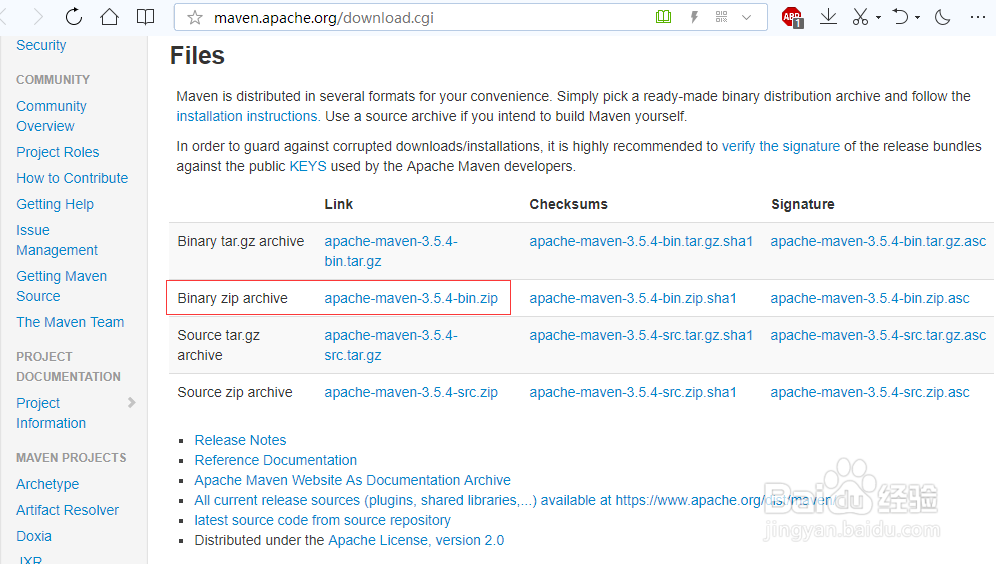The height and width of the screenshot is (564, 996).
Task: Open Community Overview sidebar link
Action: tap(51, 116)
